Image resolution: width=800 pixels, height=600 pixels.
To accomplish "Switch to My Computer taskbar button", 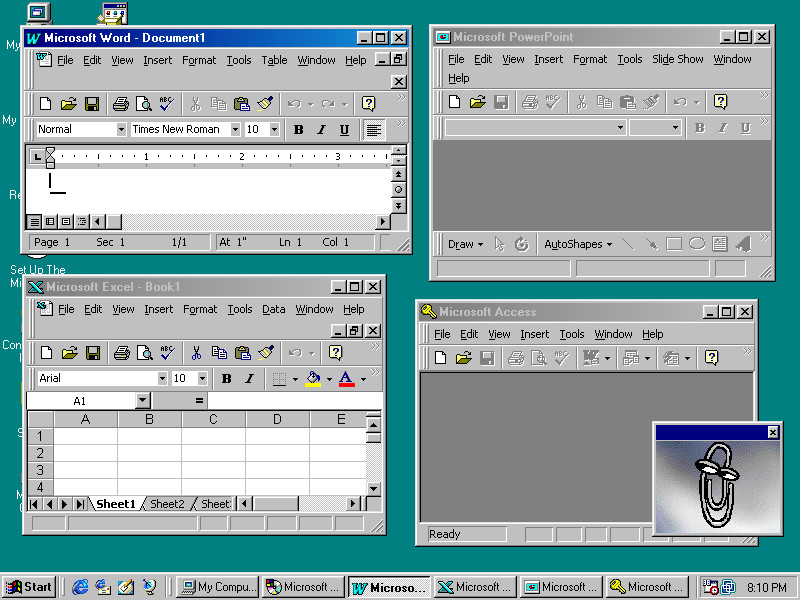I will tap(217, 587).
